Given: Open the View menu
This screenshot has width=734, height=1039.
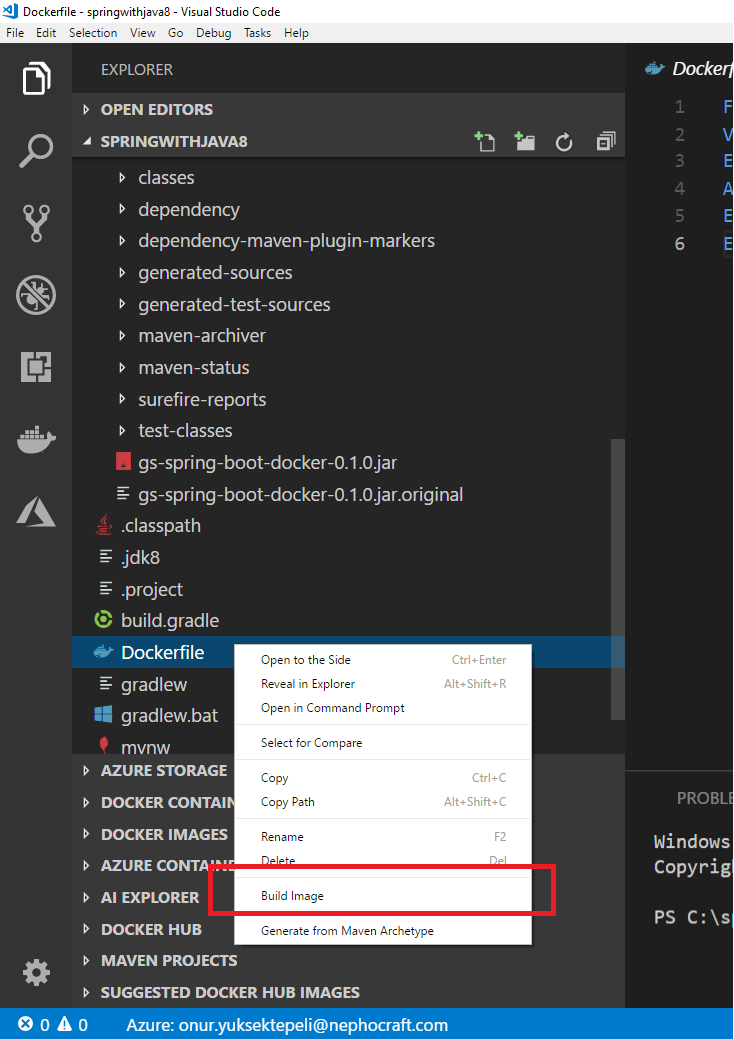Looking at the screenshot, I should 142,32.
